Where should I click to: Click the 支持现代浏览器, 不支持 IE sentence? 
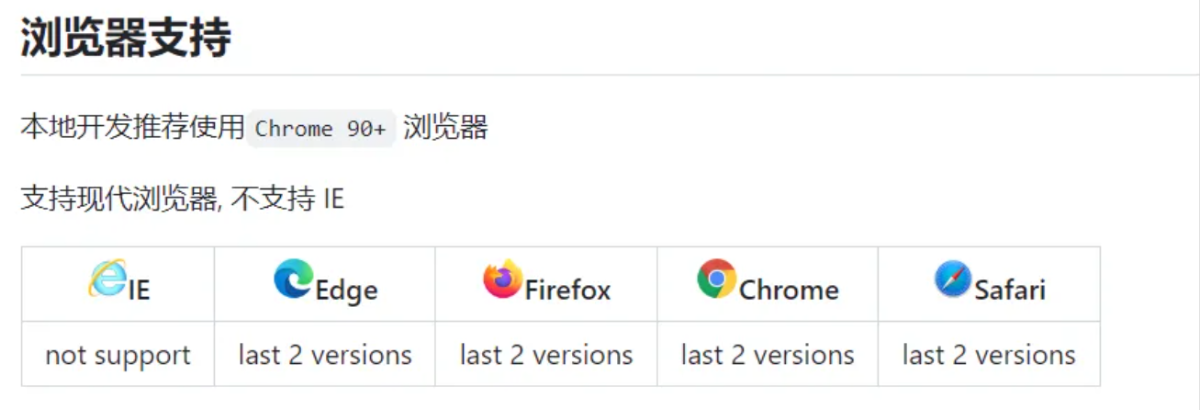(182, 199)
